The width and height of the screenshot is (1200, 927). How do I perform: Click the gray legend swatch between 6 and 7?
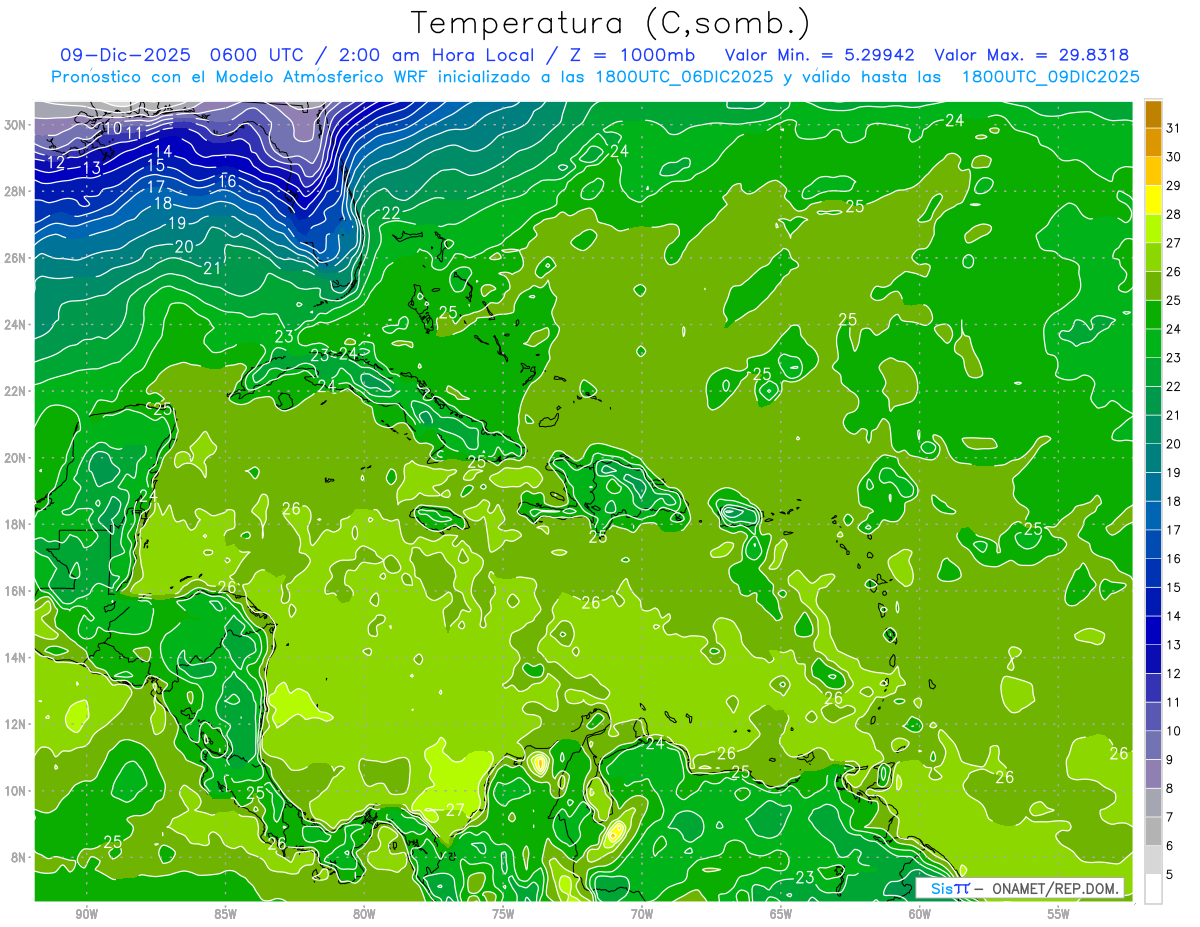[x=1153, y=832]
